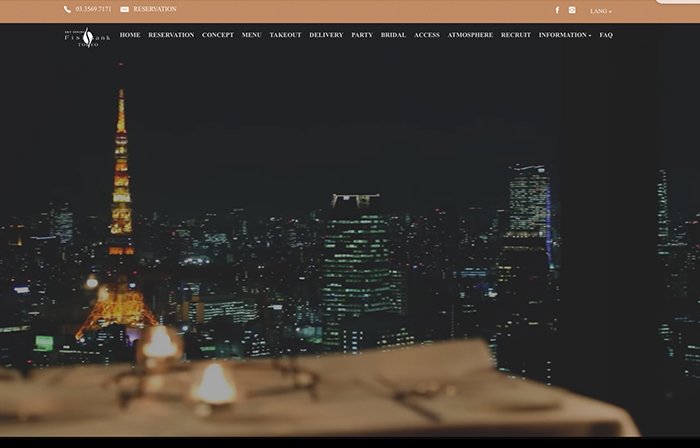Image resolution: width=700 pixels, height=448 pixels.
Task: Select DELIVERY in the navigation
Action: pos(326,35)
